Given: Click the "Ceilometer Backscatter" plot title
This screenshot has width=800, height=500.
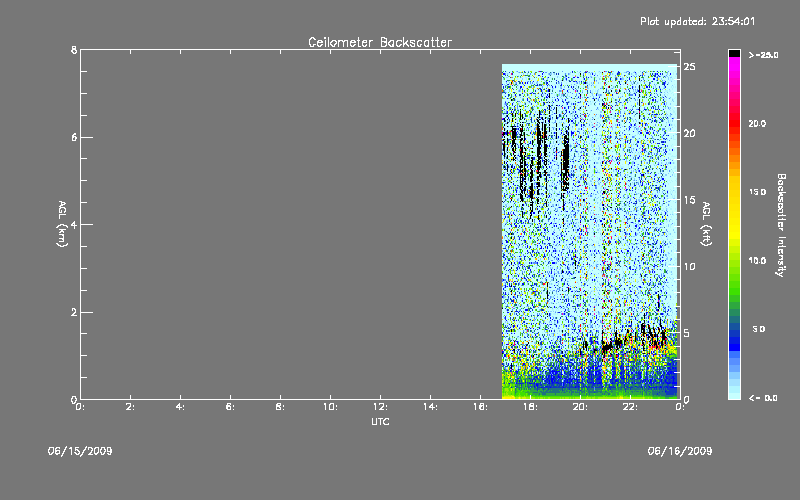Looking at the screenshot, I should [380, 42].
